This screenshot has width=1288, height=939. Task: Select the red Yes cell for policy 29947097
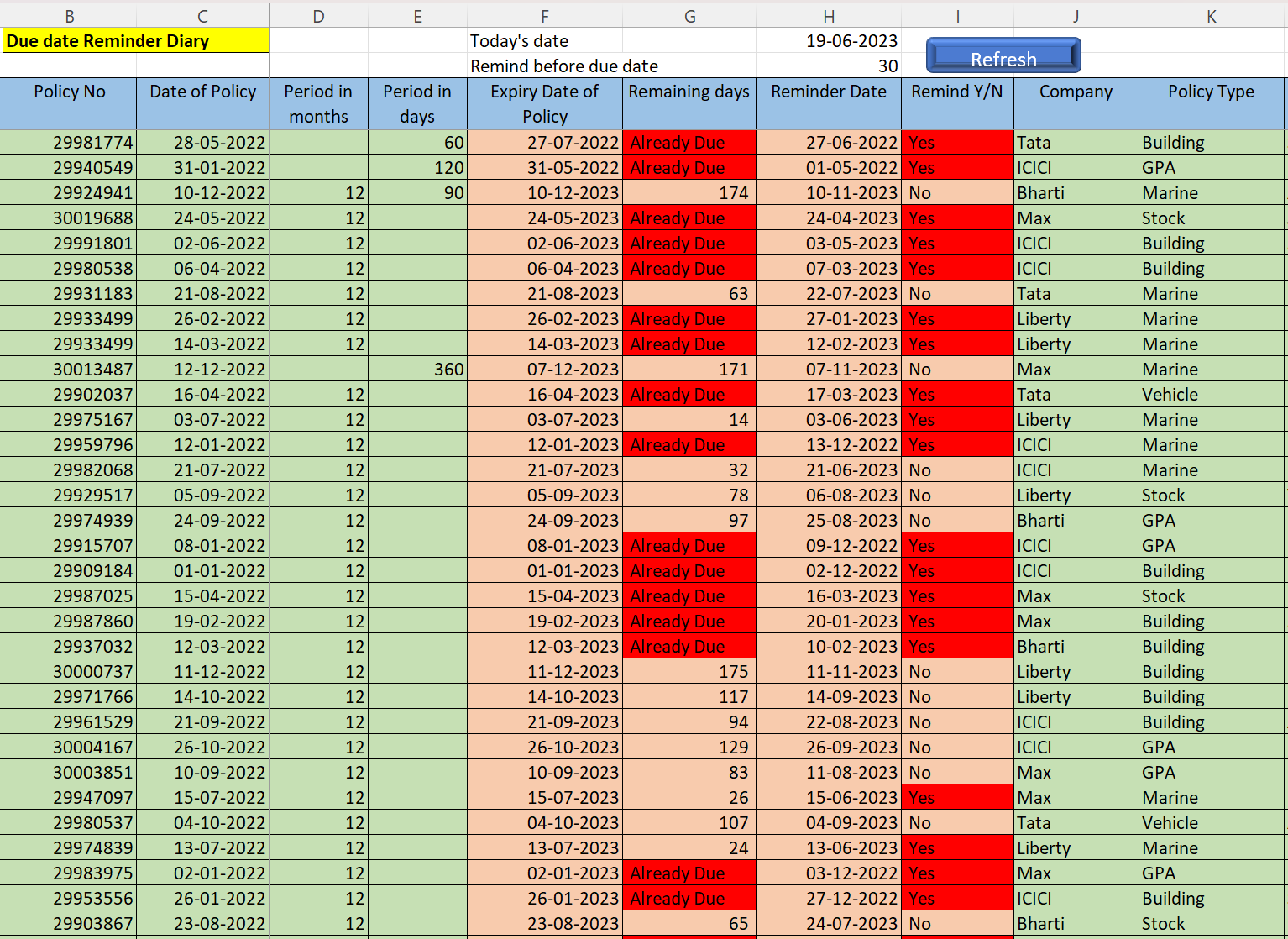(x=956, y=798)
